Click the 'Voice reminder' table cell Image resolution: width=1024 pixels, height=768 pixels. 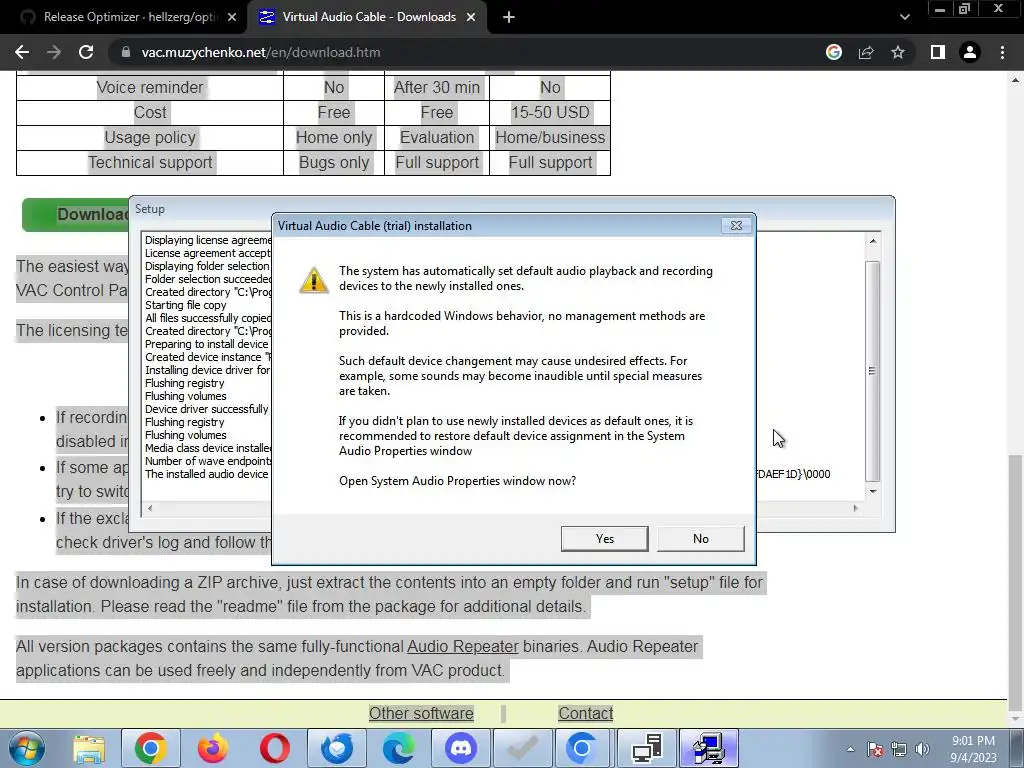point(150,88)
